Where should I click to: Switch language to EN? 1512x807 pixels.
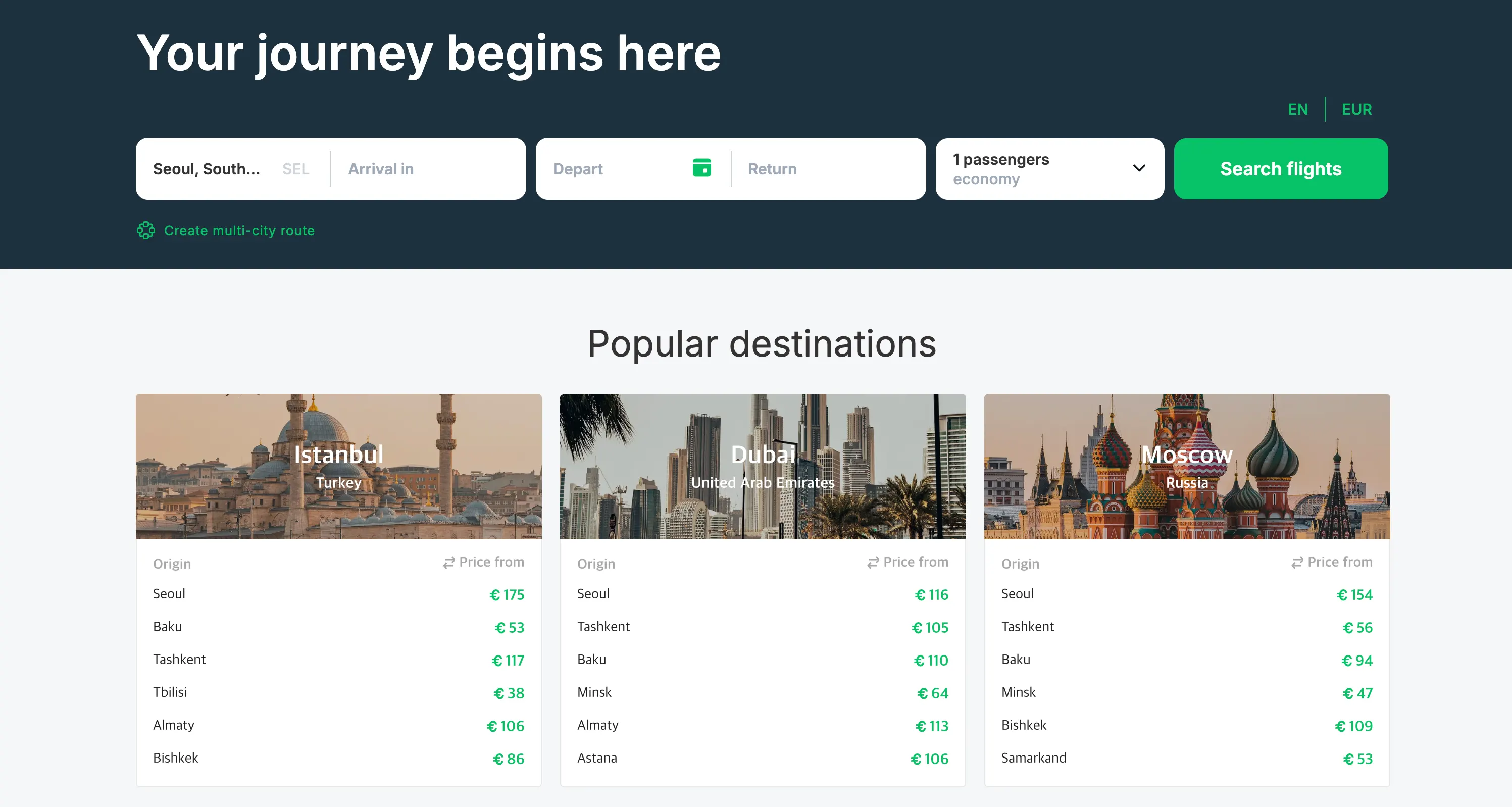tap(1298, 109)
